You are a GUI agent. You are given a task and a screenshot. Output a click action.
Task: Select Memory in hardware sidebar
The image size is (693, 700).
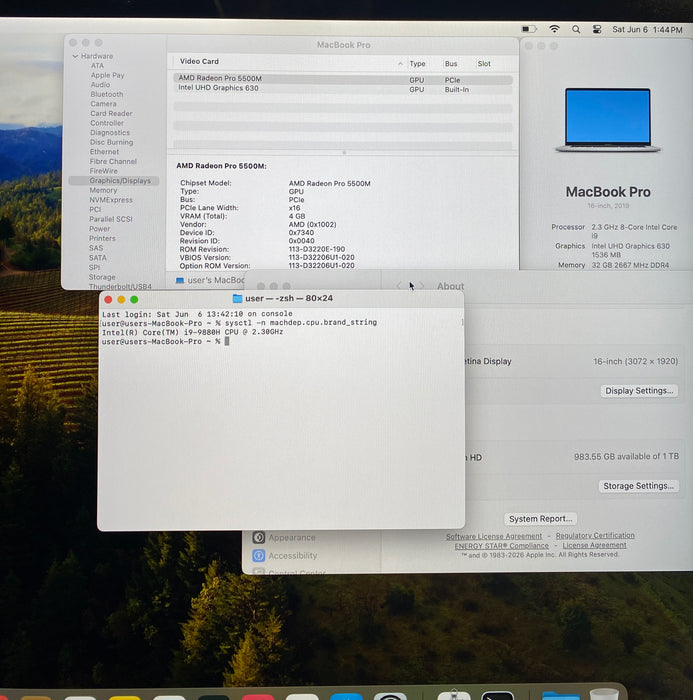(103, 190)
